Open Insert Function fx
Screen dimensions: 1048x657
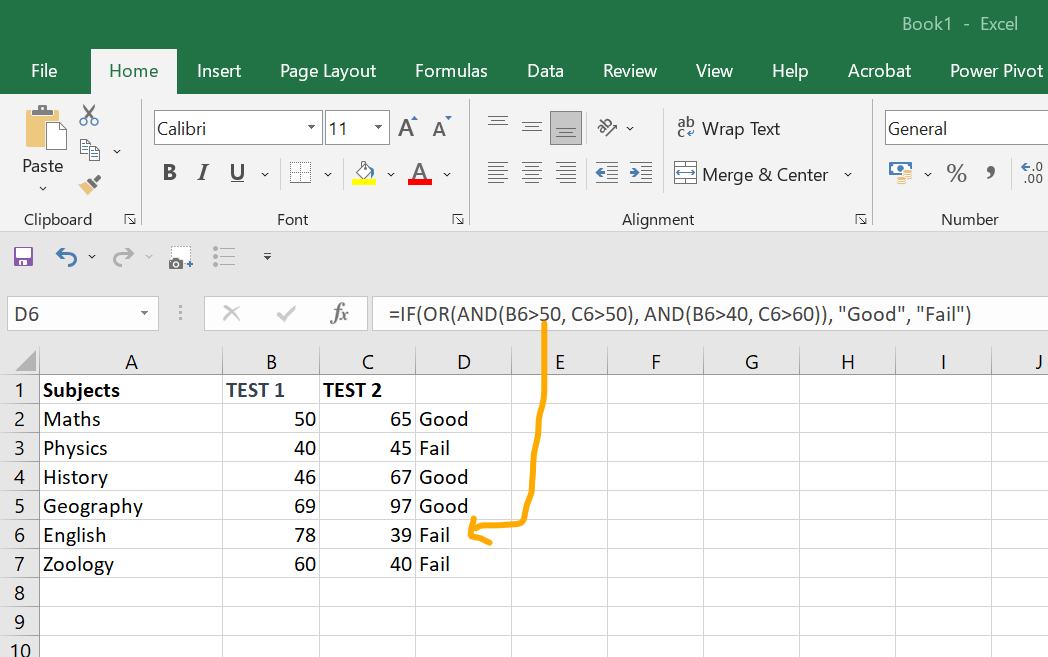click(x=340, y=313)
